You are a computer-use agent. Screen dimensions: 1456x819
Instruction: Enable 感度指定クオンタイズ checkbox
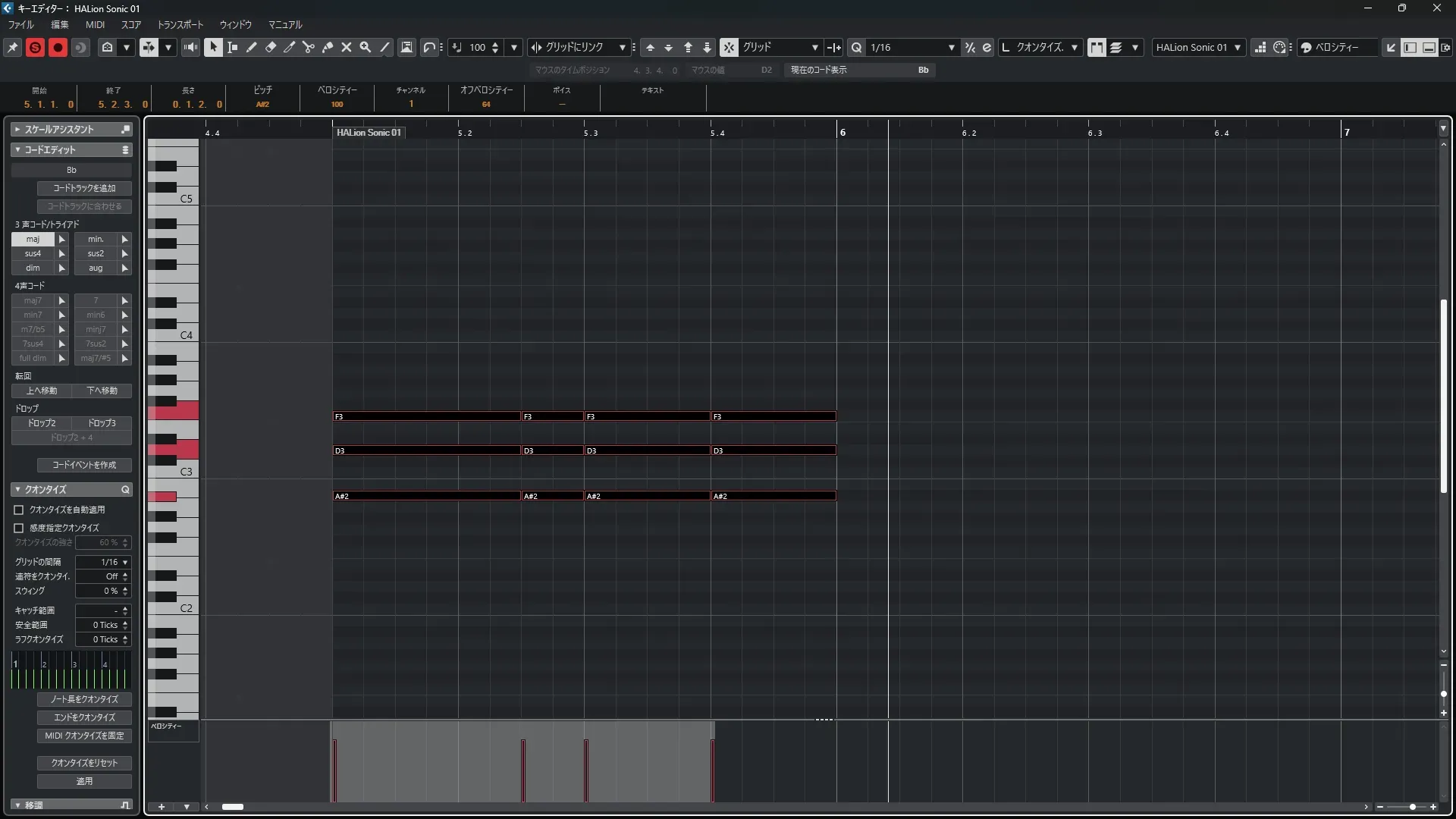point(19,528)
